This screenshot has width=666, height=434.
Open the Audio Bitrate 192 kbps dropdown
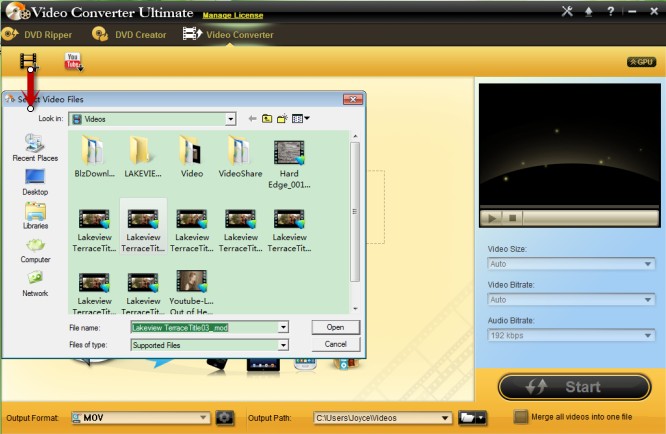click(571, 335)
